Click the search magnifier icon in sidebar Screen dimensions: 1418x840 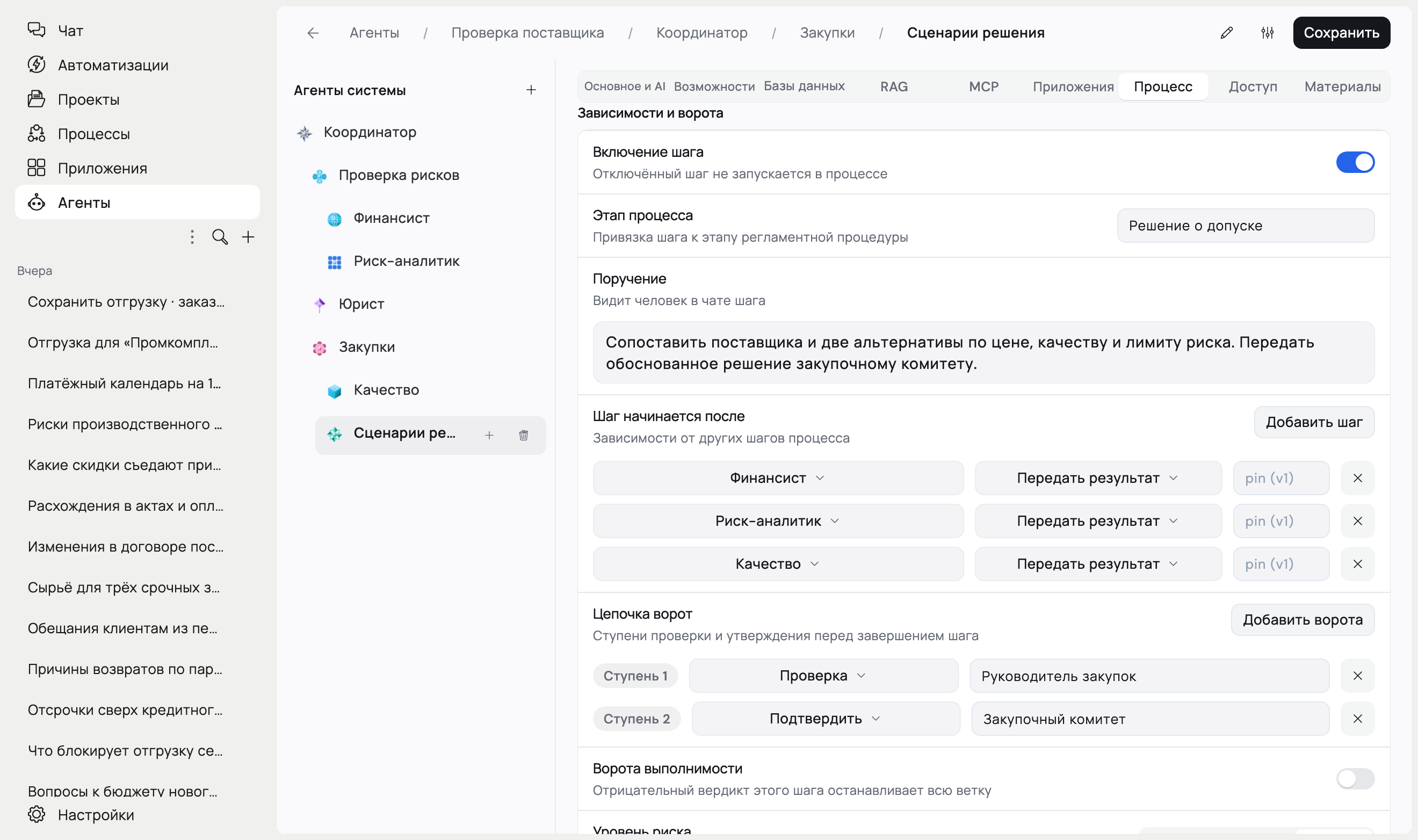[x=220, y=237]
